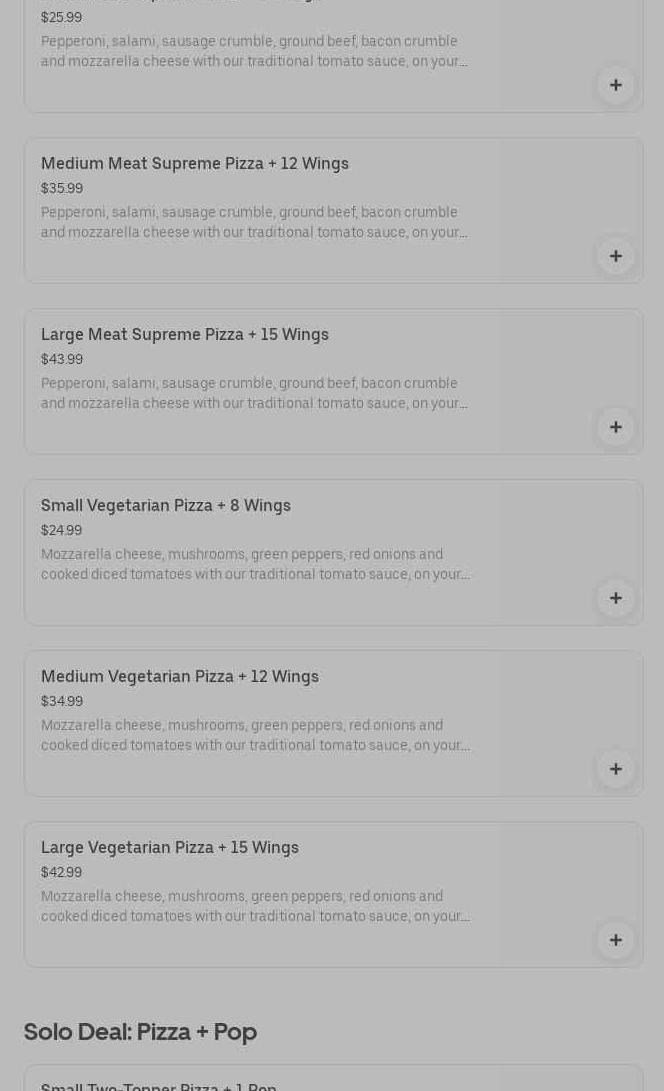This screenshot has height=1091, width=664.
Task: Click the $34.99 price label
Action: (62, 701)
